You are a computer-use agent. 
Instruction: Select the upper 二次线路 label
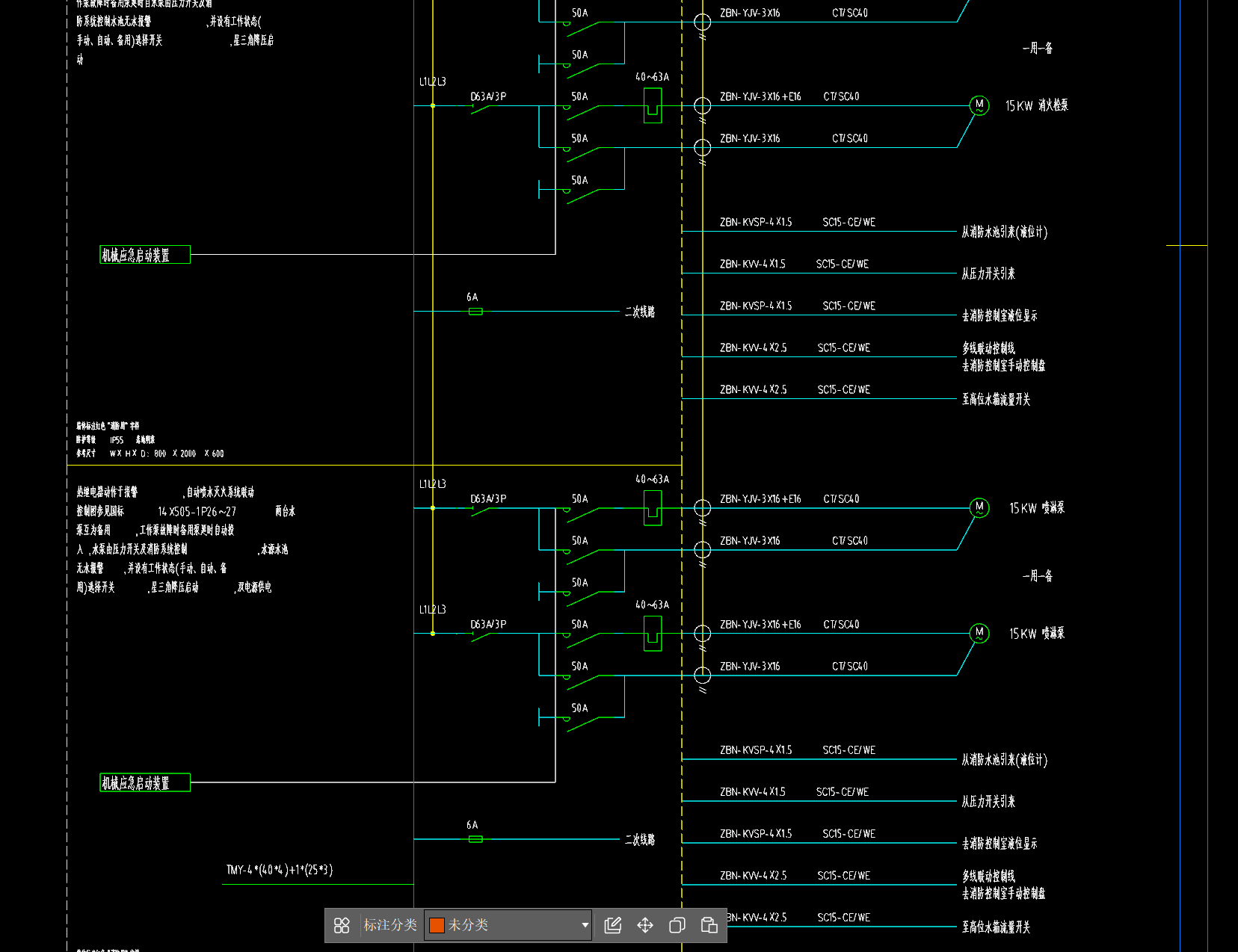click(640, 312)
